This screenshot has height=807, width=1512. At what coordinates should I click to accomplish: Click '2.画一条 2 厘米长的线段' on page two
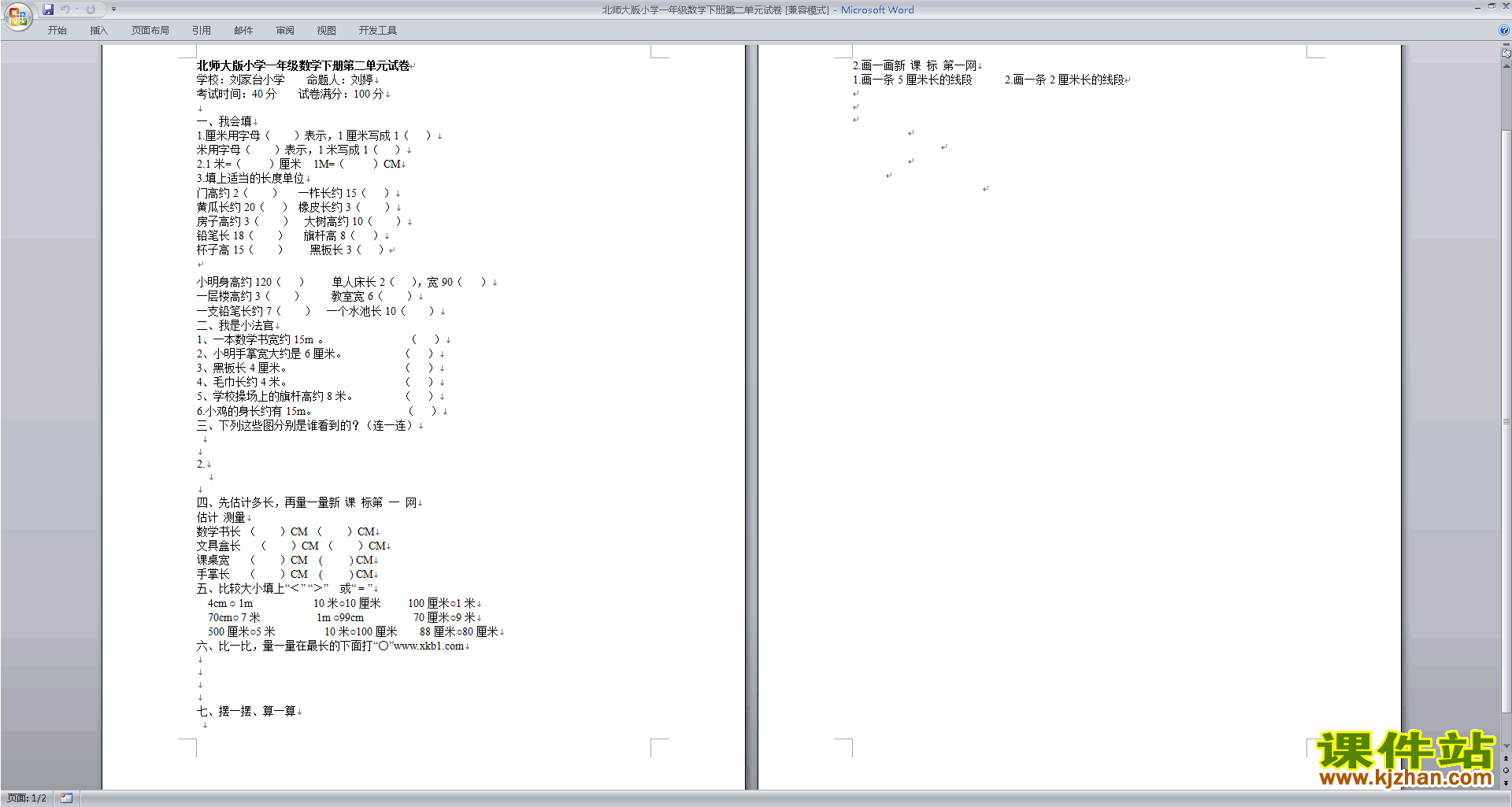pos(1064,80)
